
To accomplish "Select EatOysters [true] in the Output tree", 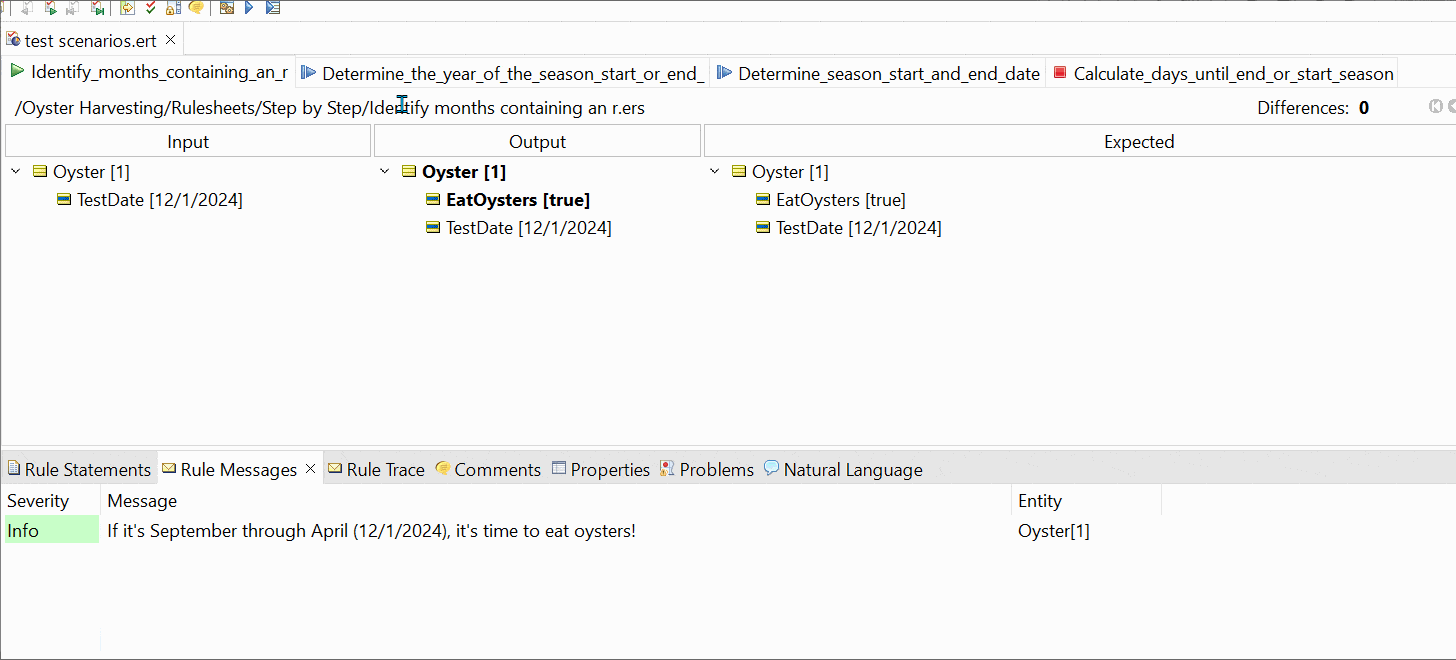I will click(517, 200).
